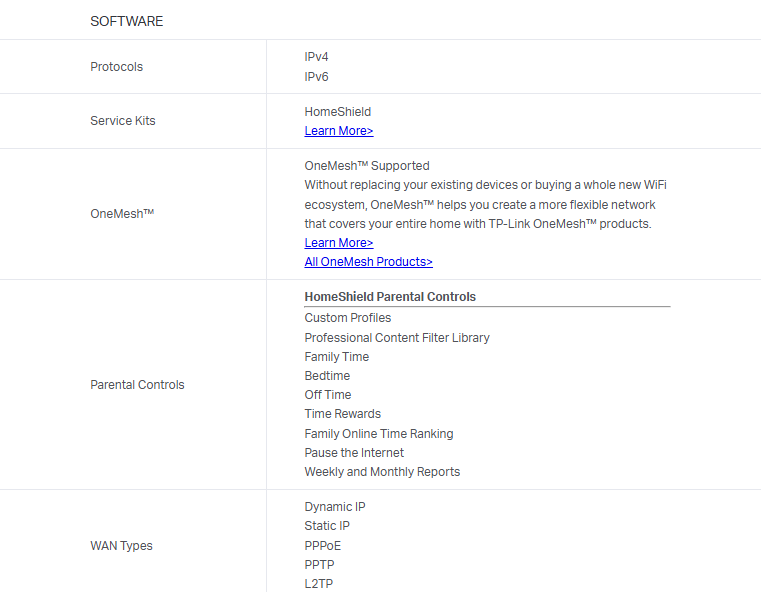Select the Protocols row label
The width and height of the screenshot is (761, 592).
117,67
